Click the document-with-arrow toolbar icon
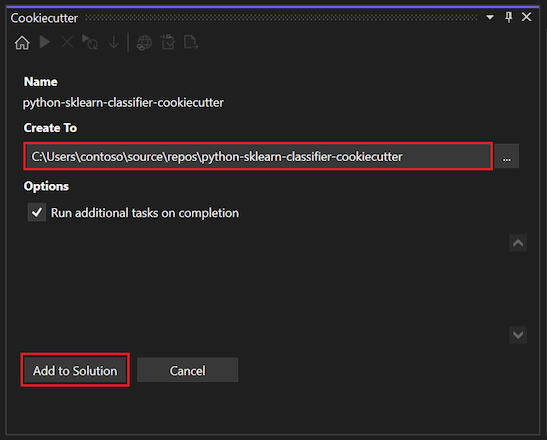The image size is (547, 440). (191, 43)
